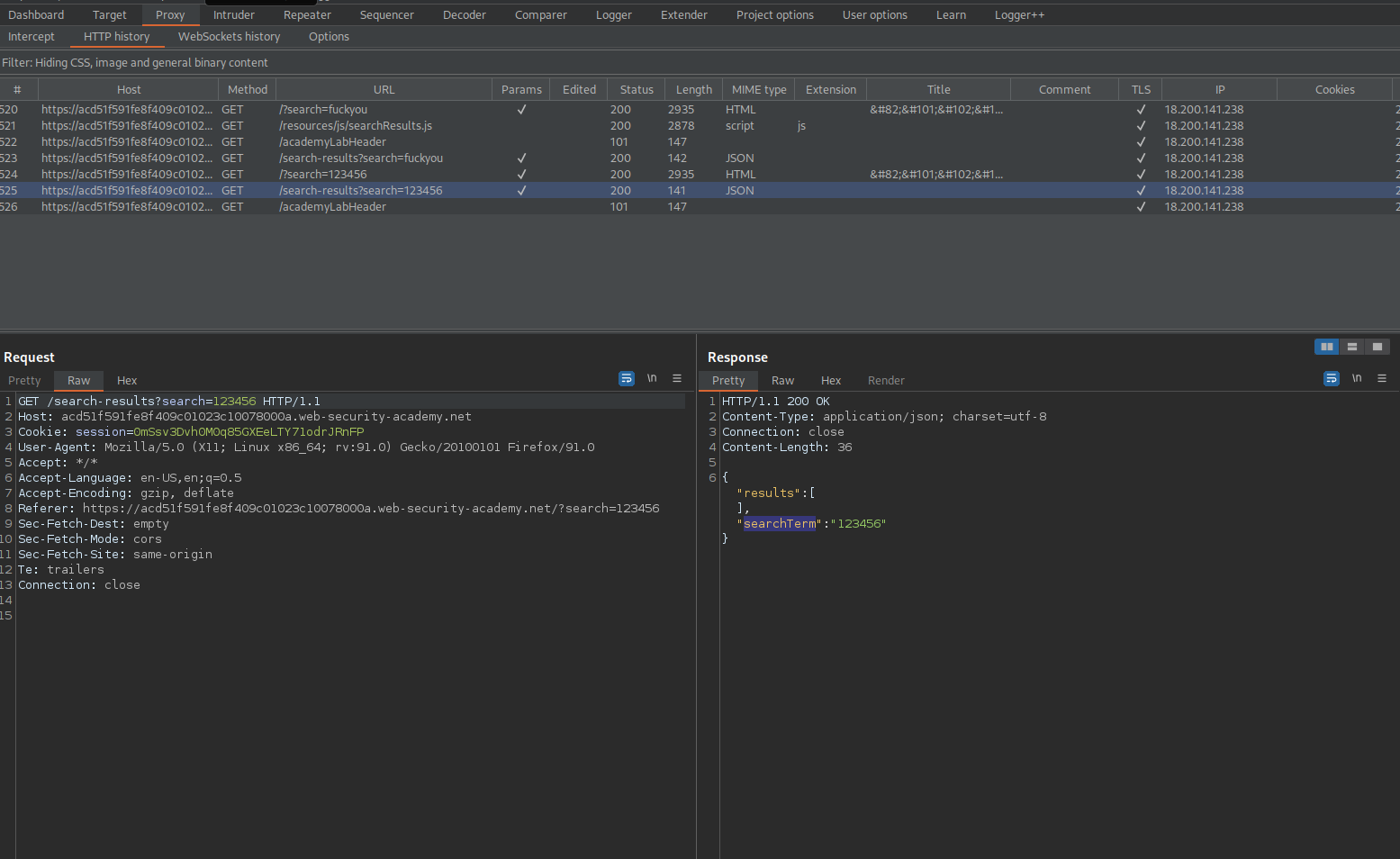Sort history by Comment column

[x=1065, y=90]
